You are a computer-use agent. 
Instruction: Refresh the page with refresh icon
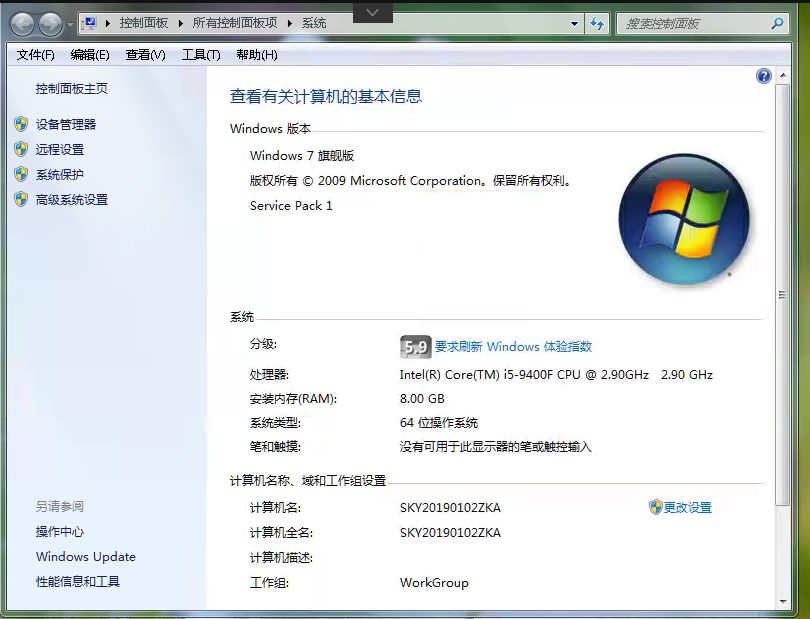point(597,24)
